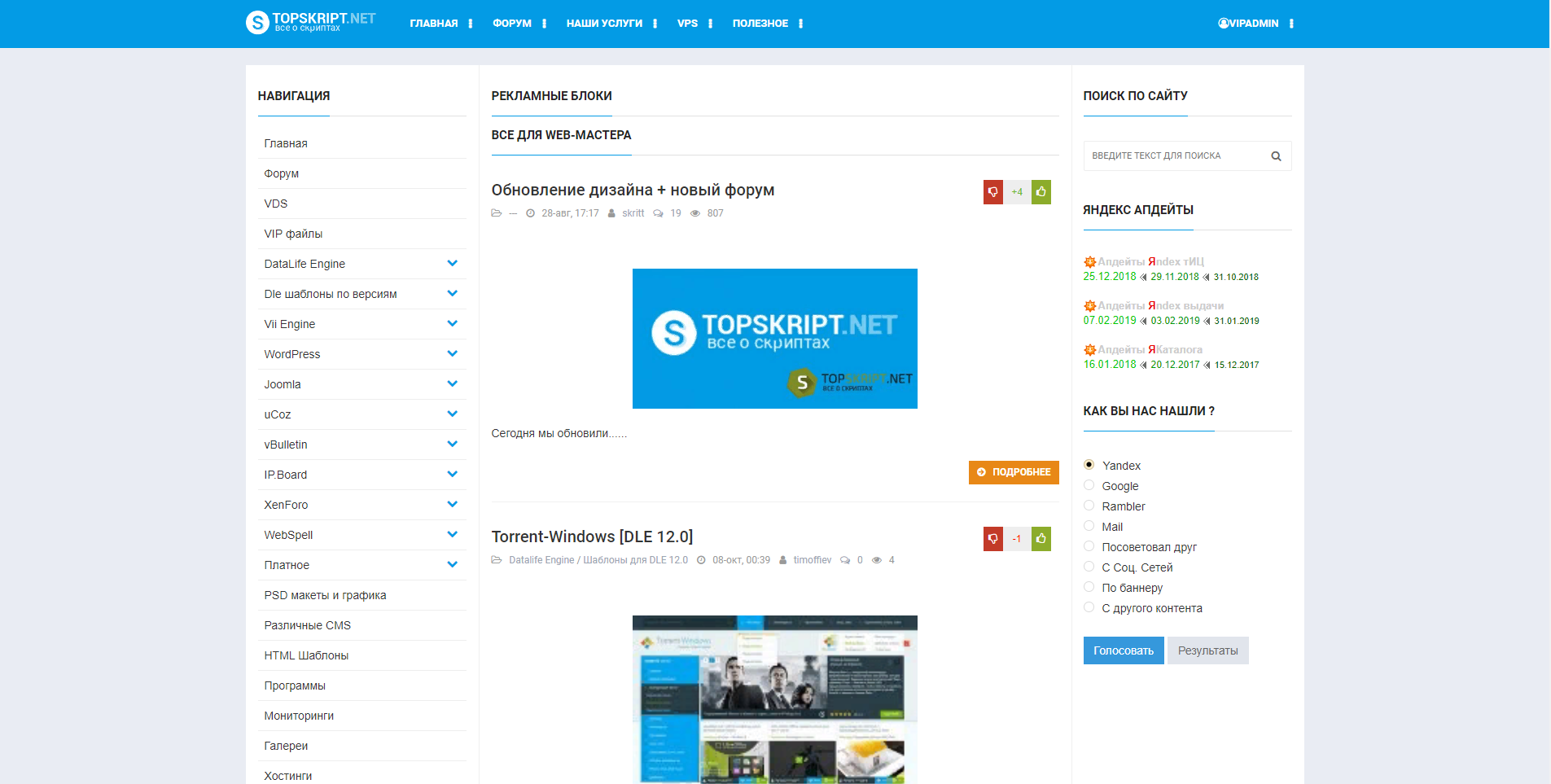Expand the uCoz submenu

[453, 414]
